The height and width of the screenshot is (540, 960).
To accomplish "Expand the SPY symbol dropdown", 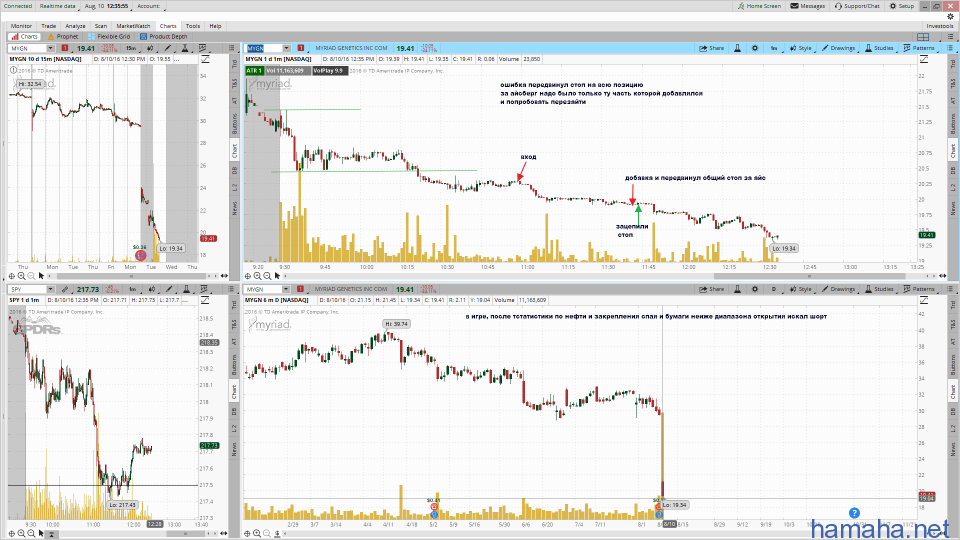I will pyautogui.click(x=50, y=290).
